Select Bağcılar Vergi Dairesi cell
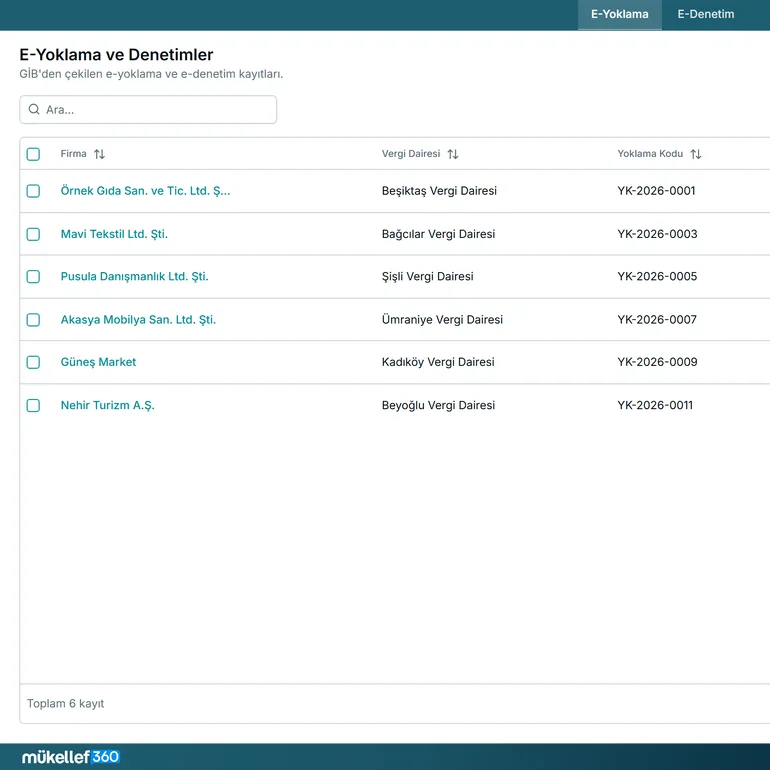The height and width of the screenshot is (770, 770). pos(438,234)
